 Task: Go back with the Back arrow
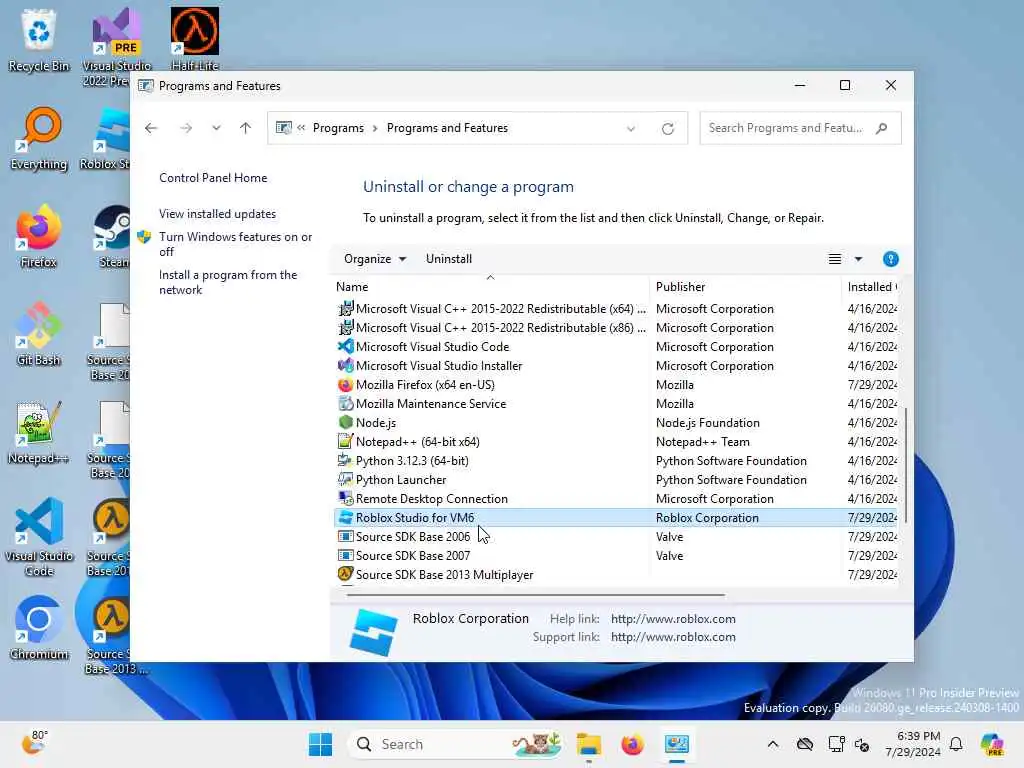[151, 128]
